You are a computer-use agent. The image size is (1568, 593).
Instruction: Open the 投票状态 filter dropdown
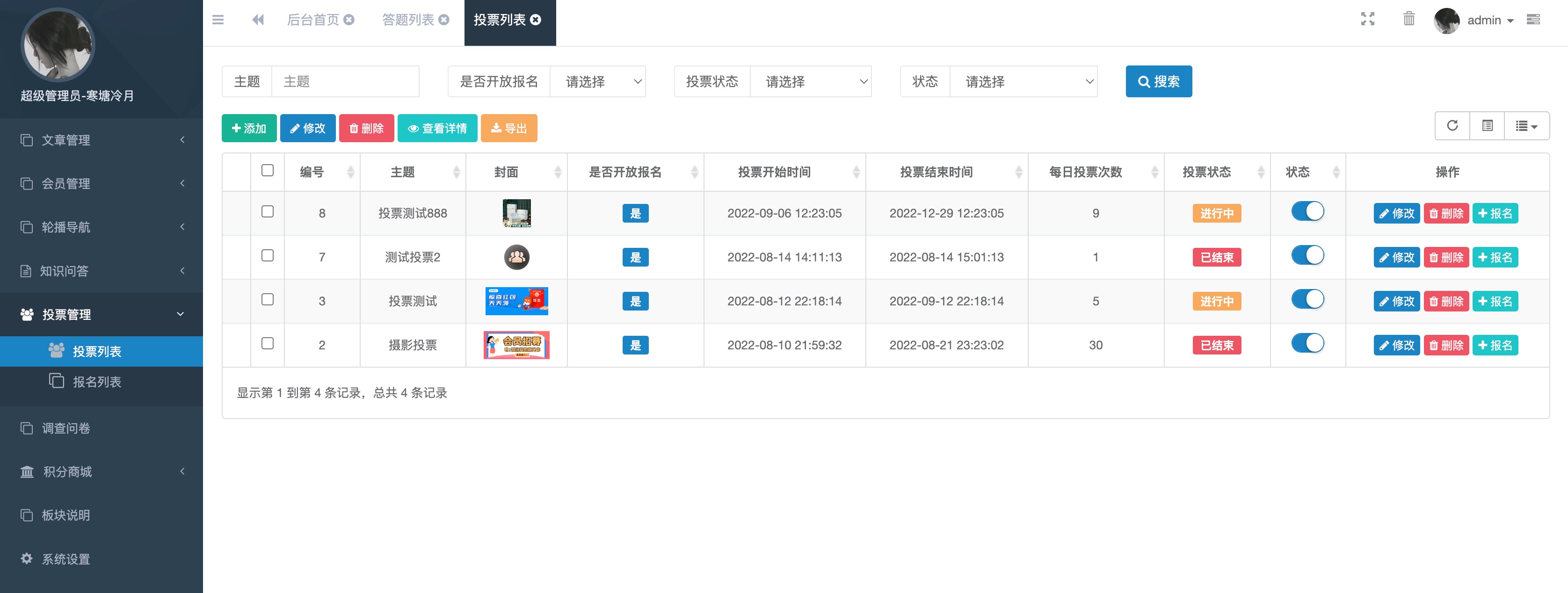810,81
